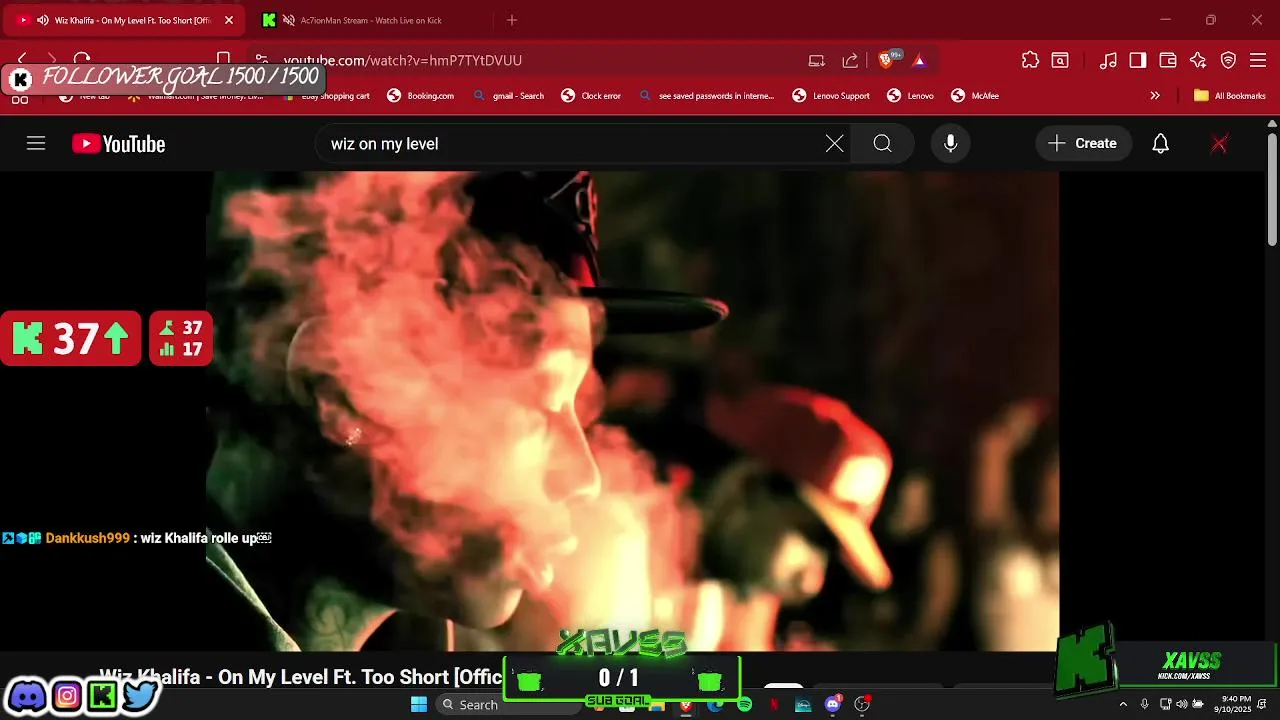Install app or cast icon in address bar
Image resolution: width=1280 pixels, height=720 pixels.
tap(817, 60)
